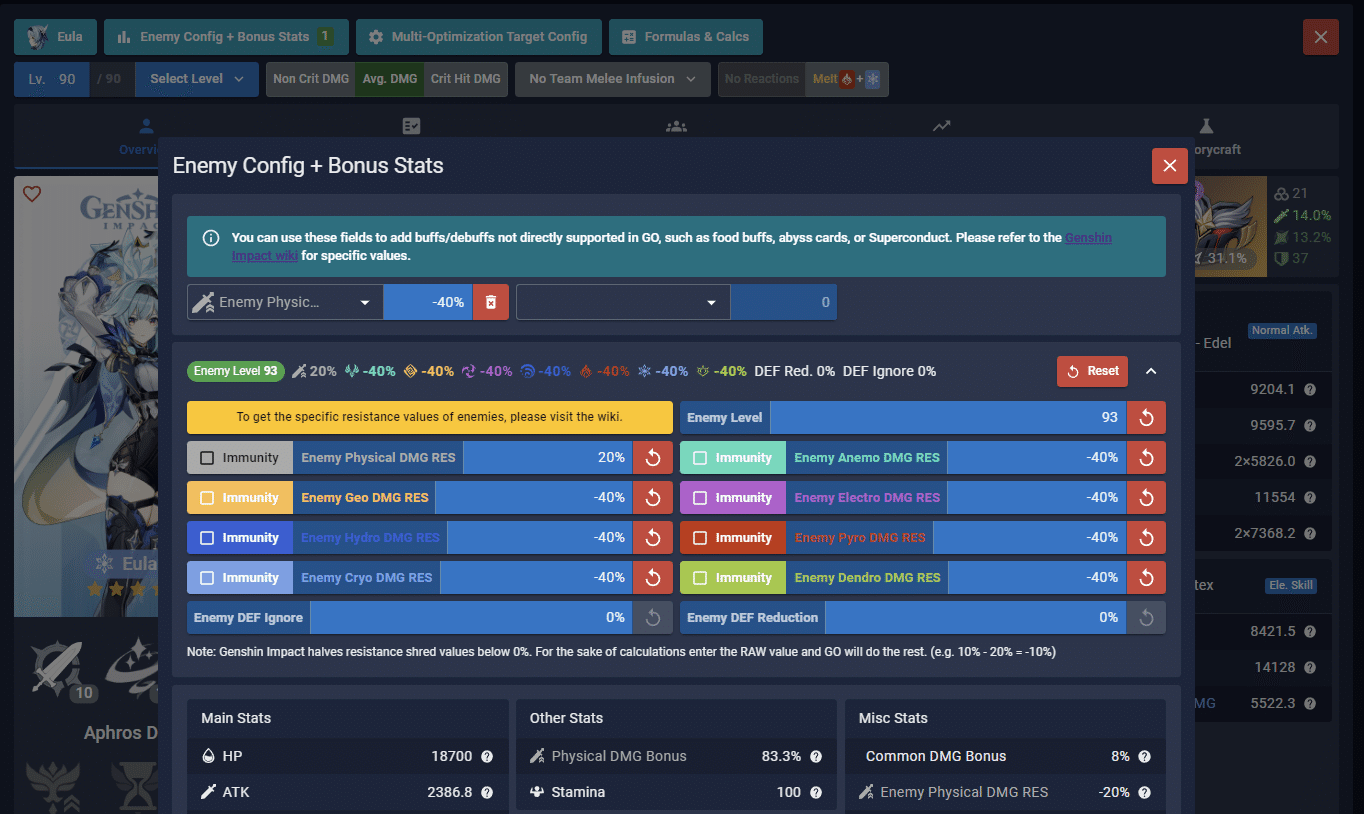Enable Immunity for Enemy Pyro DMG RES
1364x814 pixels.
pos(702,537)
